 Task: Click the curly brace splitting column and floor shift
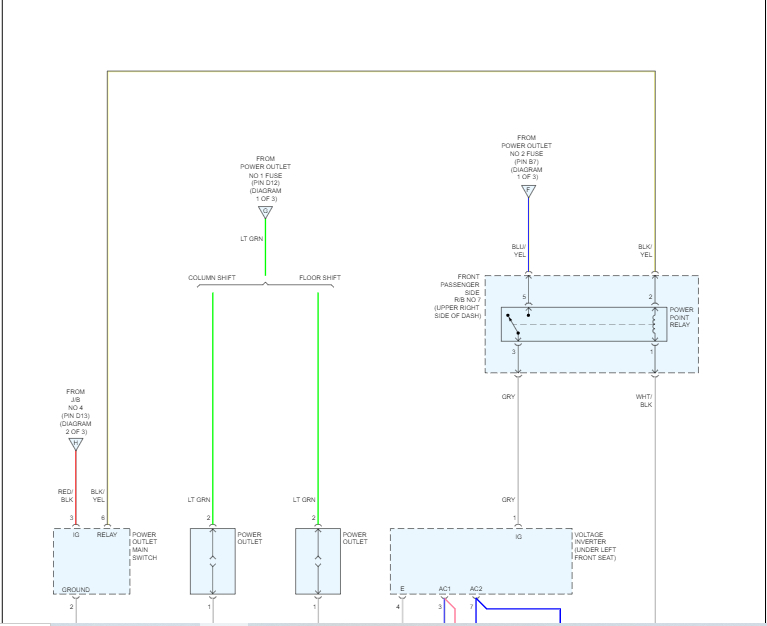[265, 285]
